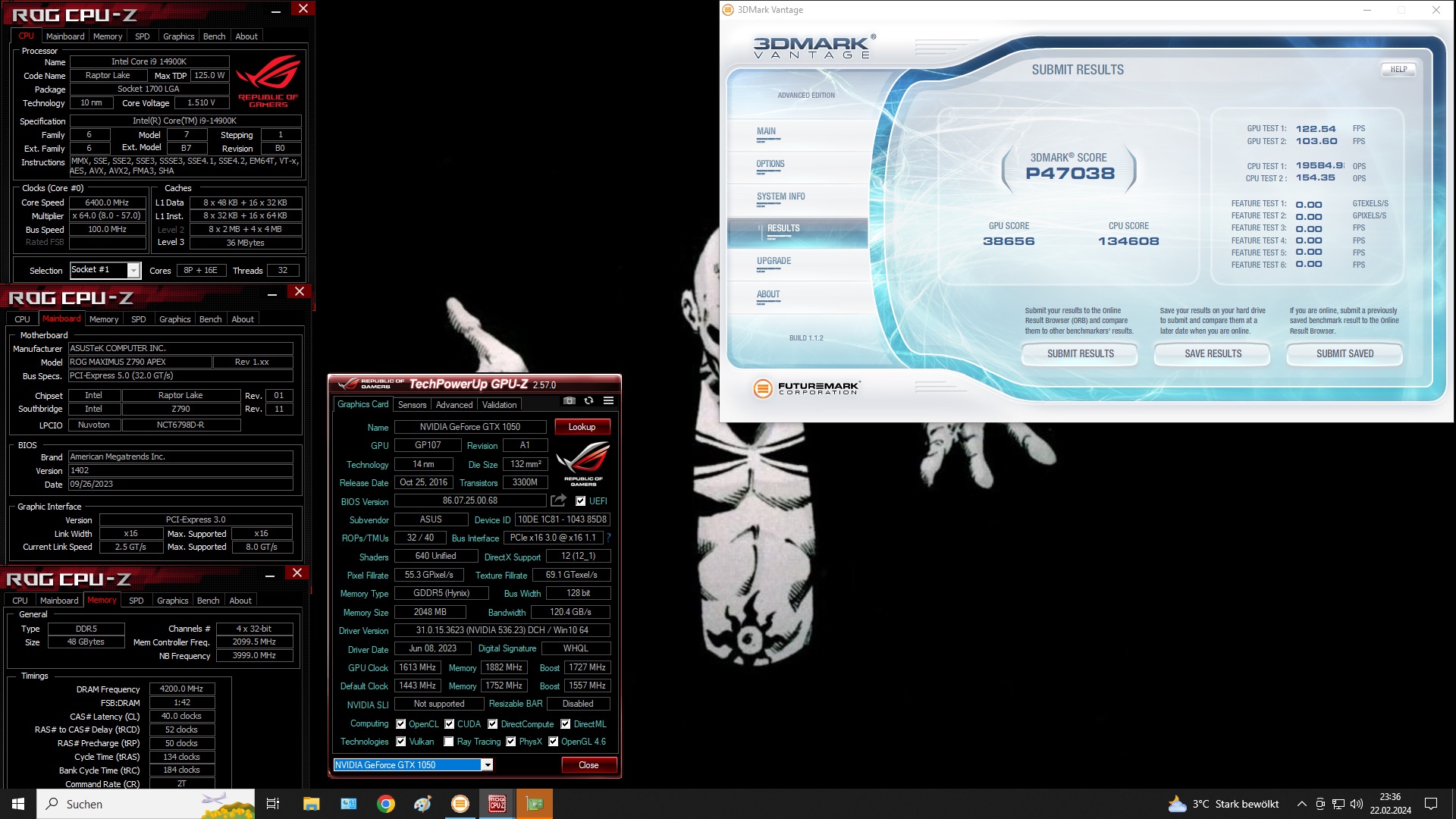Click the SAVE RESULTS button
Viewport: 1456px width, 819px height.
click(1213, 354)
